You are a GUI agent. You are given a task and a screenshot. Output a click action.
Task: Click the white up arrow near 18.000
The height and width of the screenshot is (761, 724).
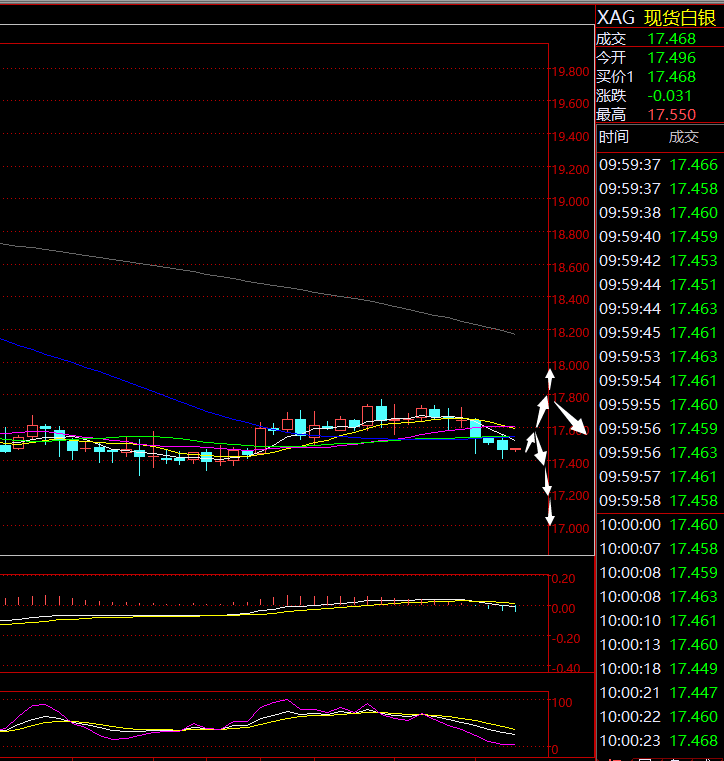(x=548, y=377)
